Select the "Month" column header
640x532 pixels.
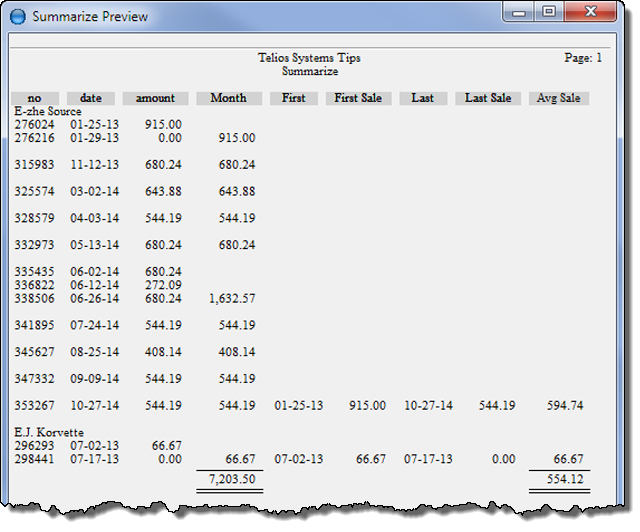(x=229, y=98)
